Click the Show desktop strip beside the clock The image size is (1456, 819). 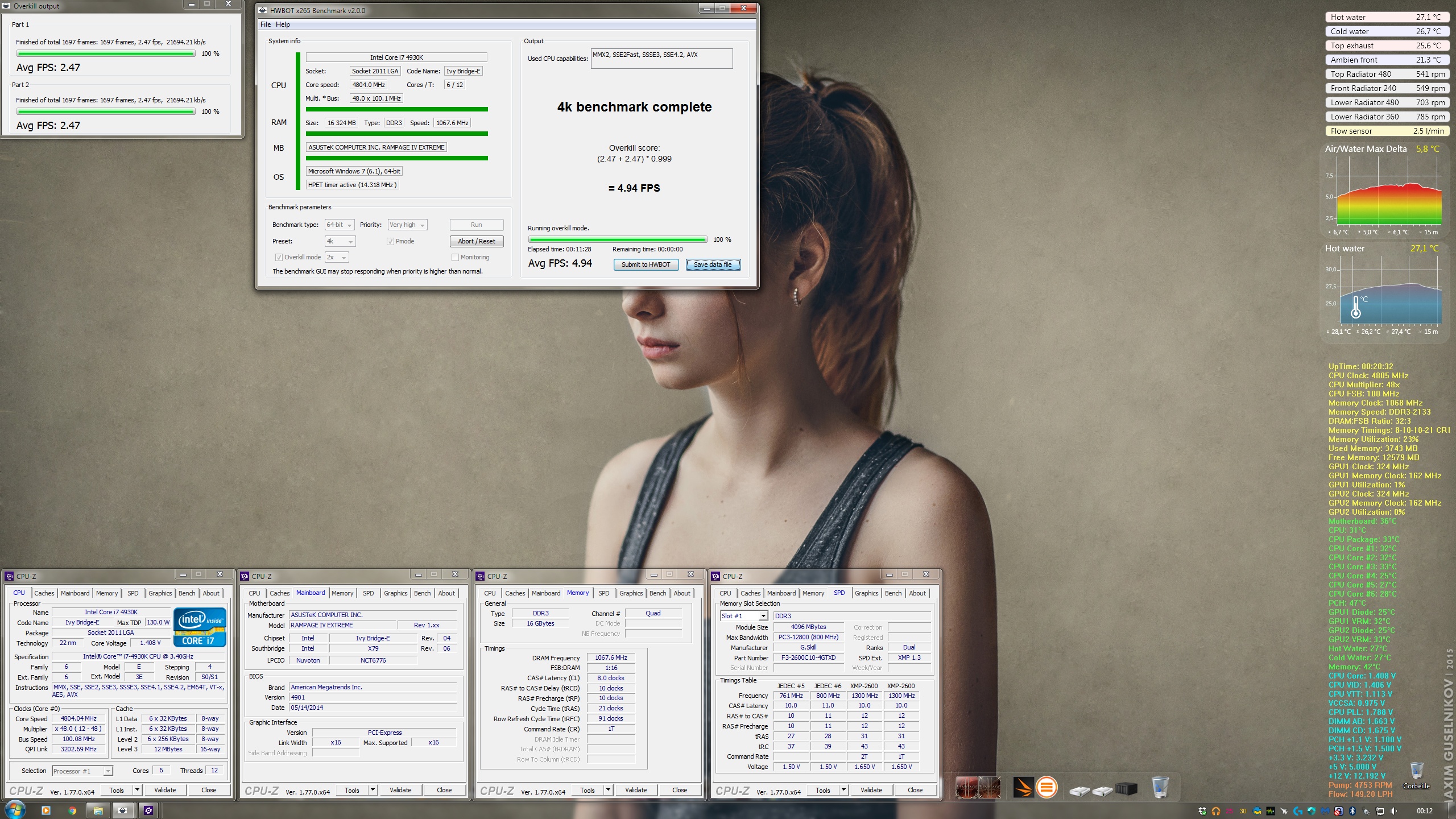(x=1451, y=810)
